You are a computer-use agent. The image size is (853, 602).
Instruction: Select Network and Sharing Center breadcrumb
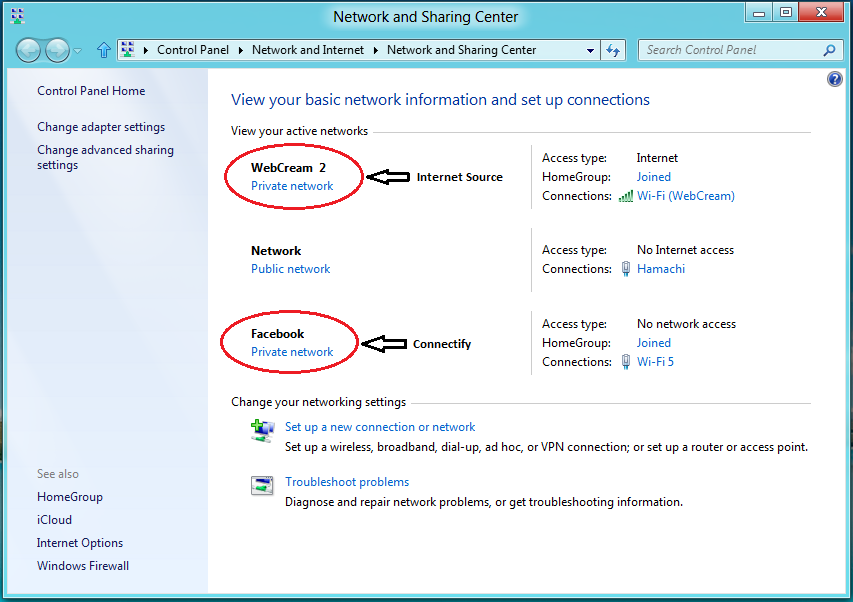(x=461, y=50)
